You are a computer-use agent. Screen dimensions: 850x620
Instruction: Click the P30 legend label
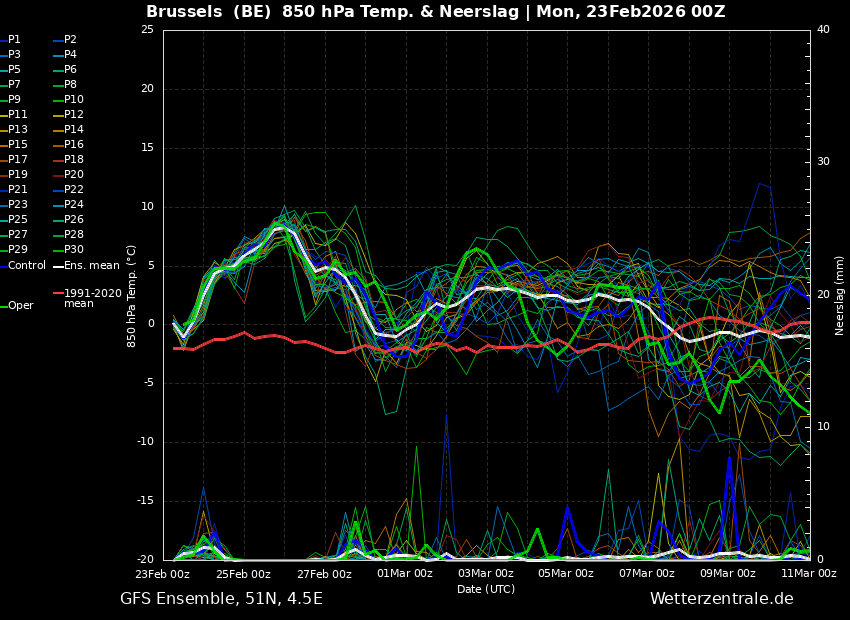(74, 249)
